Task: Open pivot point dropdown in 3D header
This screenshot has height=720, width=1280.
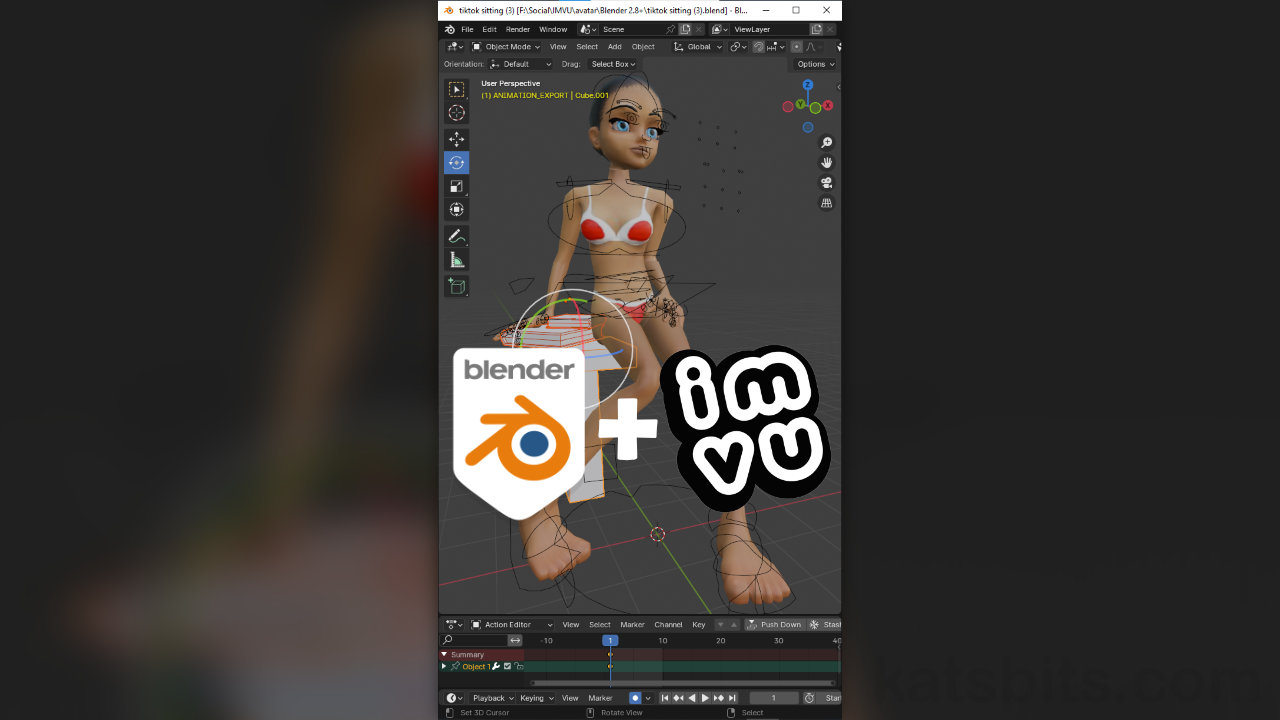Action: tap(738, 47)
